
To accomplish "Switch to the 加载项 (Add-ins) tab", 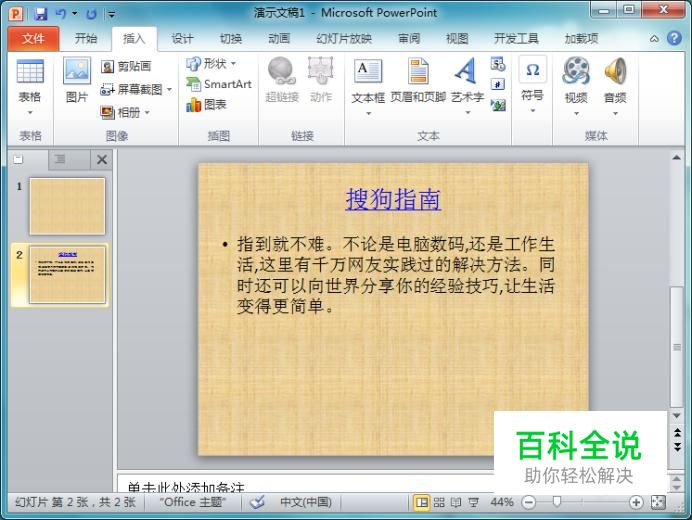I will [581, 38].
